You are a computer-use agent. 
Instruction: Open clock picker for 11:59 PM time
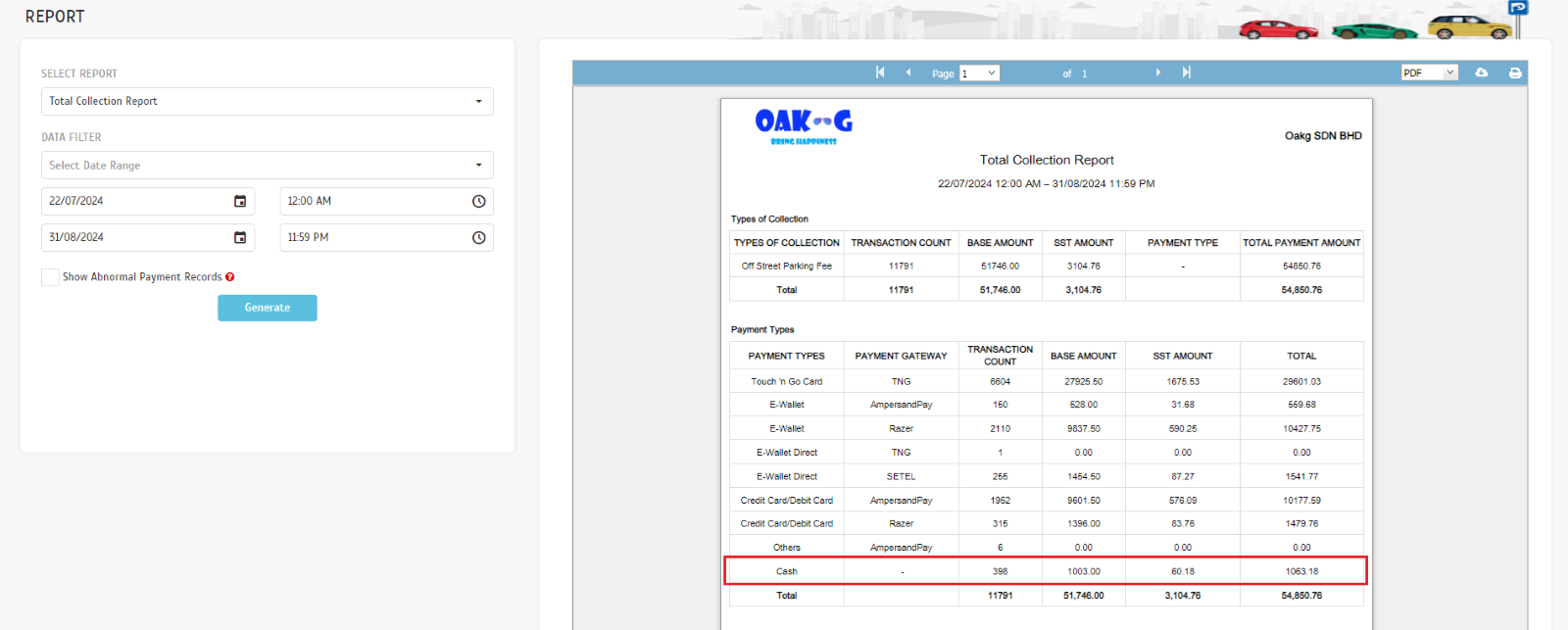tap(478, 237)
